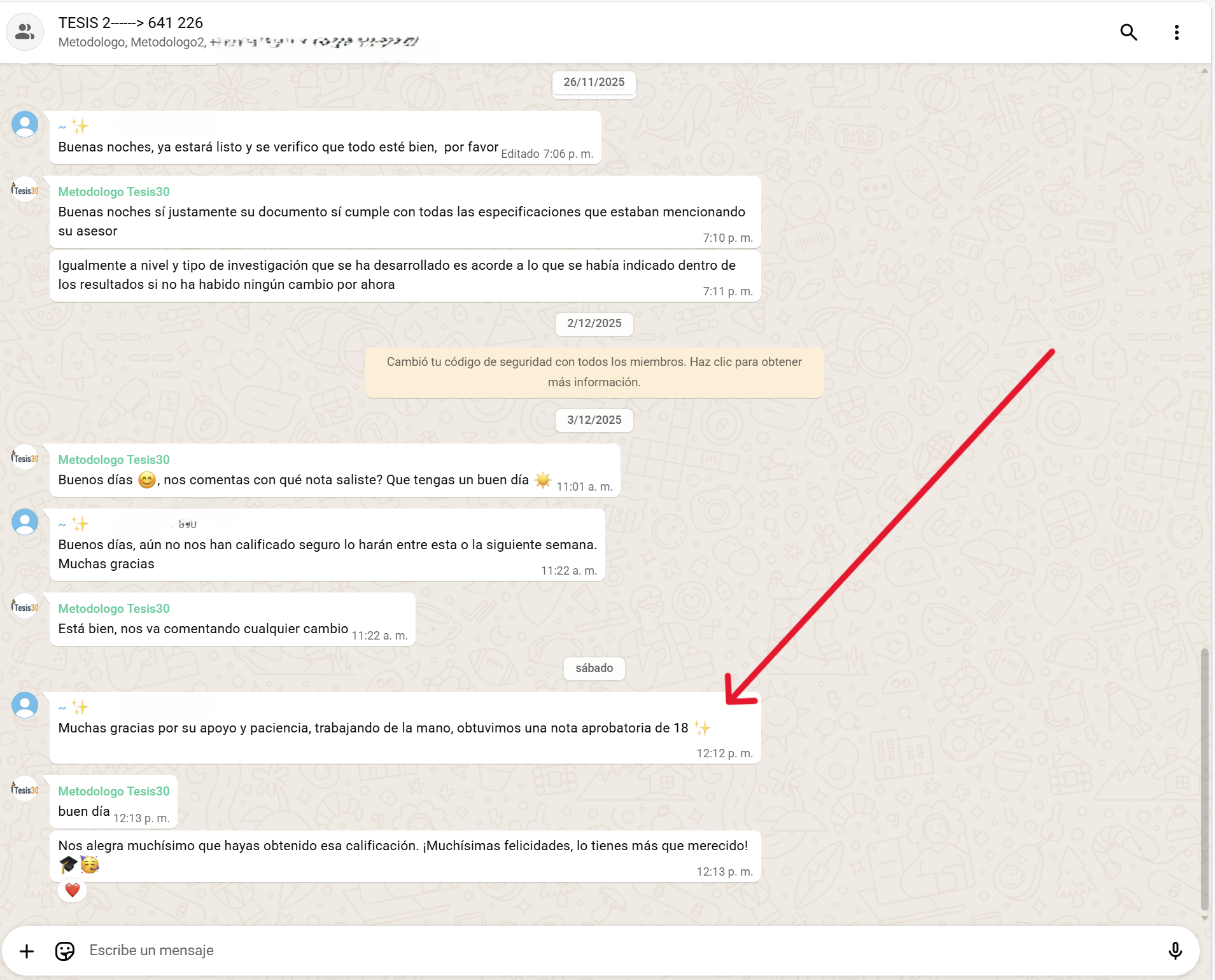
Task: Click the 26/11/2025 date chip
Action: (594, 82)
